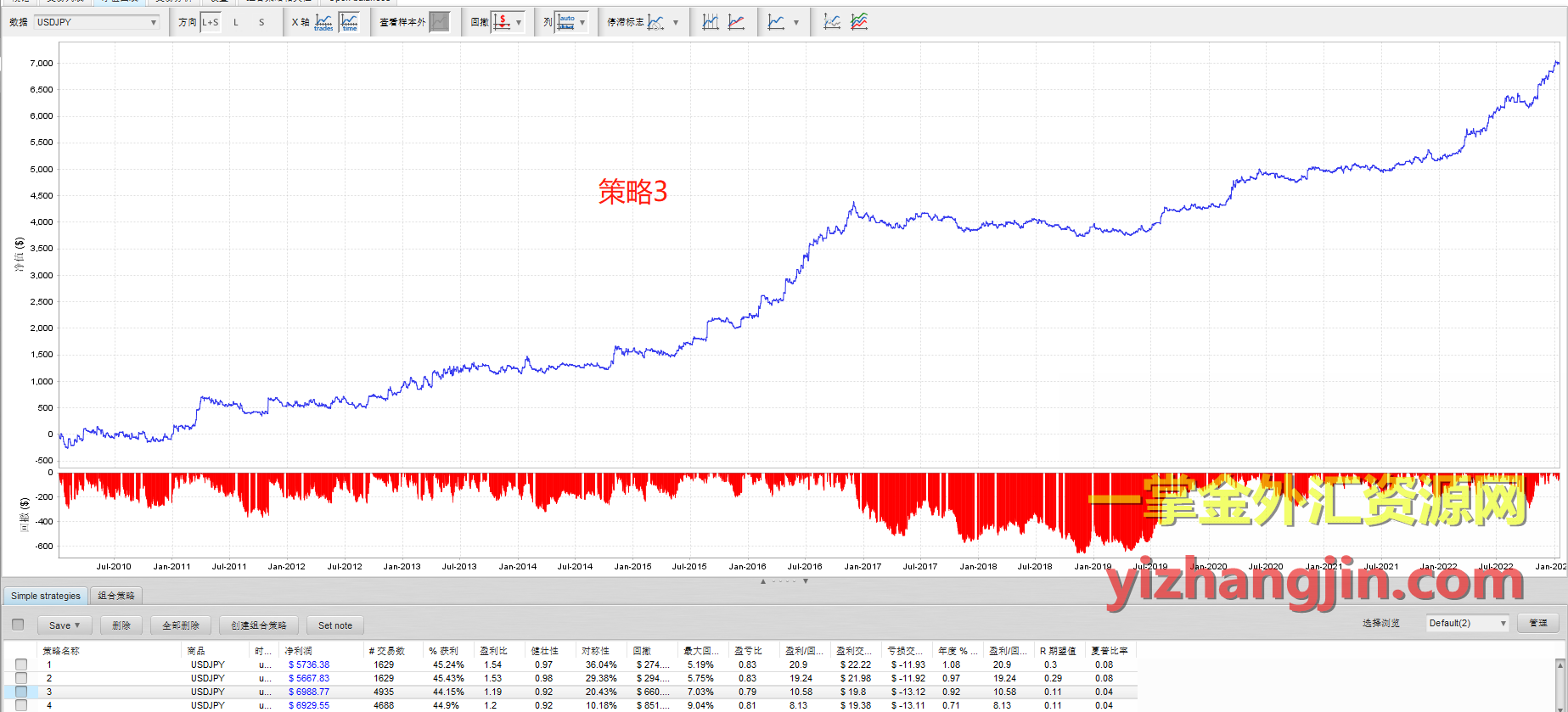Tick the checkbox for strategy 4
The height and width of the screenshot is (712, 1568).
(21, 705)
